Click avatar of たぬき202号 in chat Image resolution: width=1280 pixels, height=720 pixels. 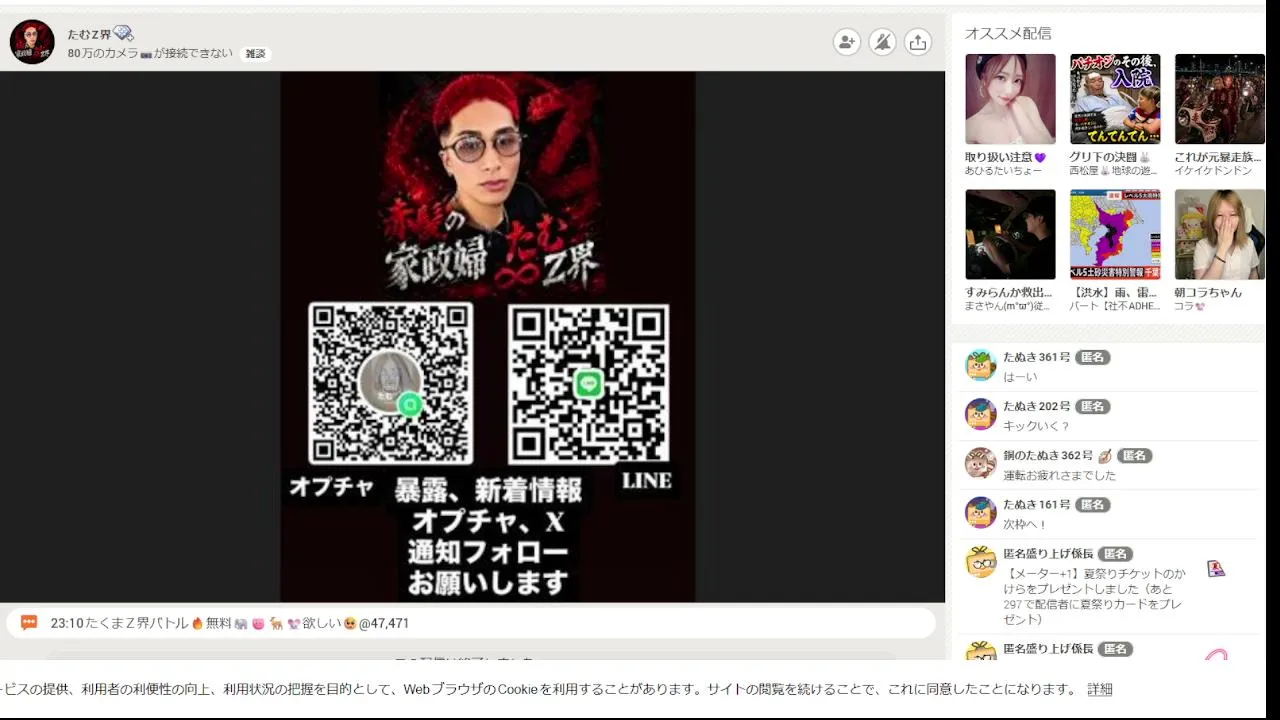[981, 414]
